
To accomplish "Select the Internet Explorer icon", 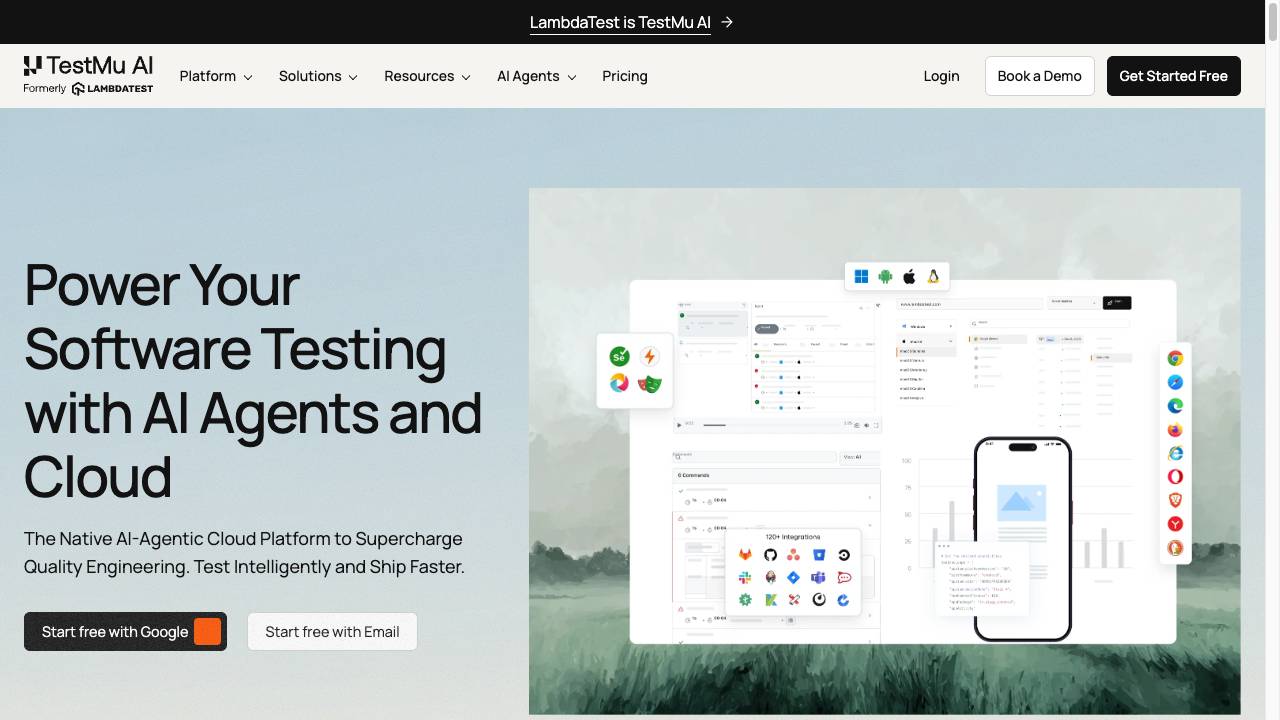I will pos(1175,453).
